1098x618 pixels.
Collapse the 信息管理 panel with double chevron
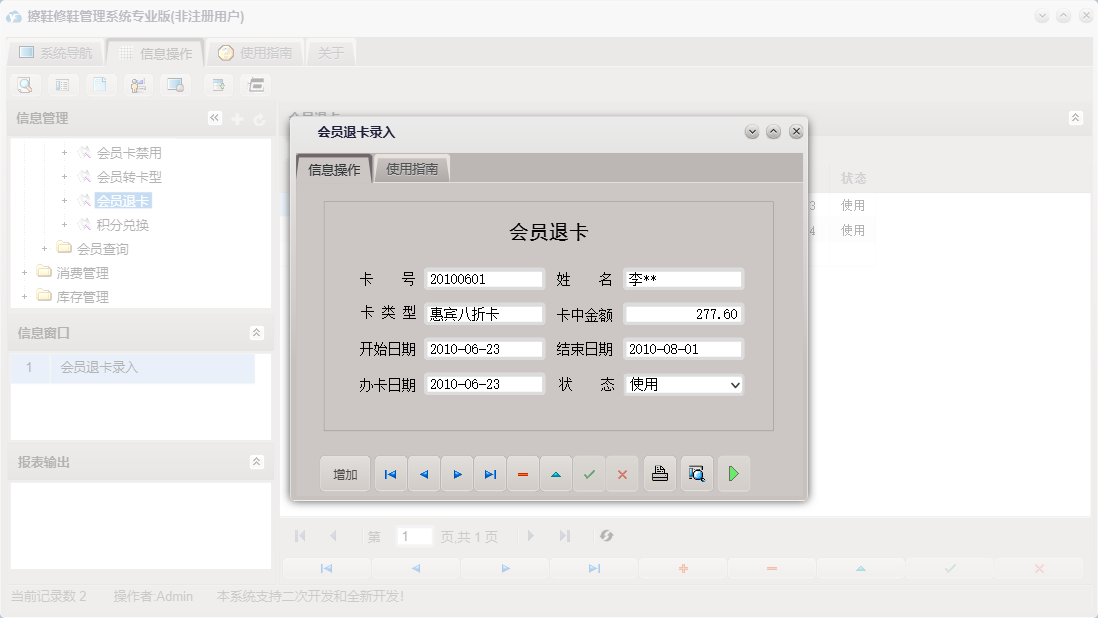coord(214,117)
